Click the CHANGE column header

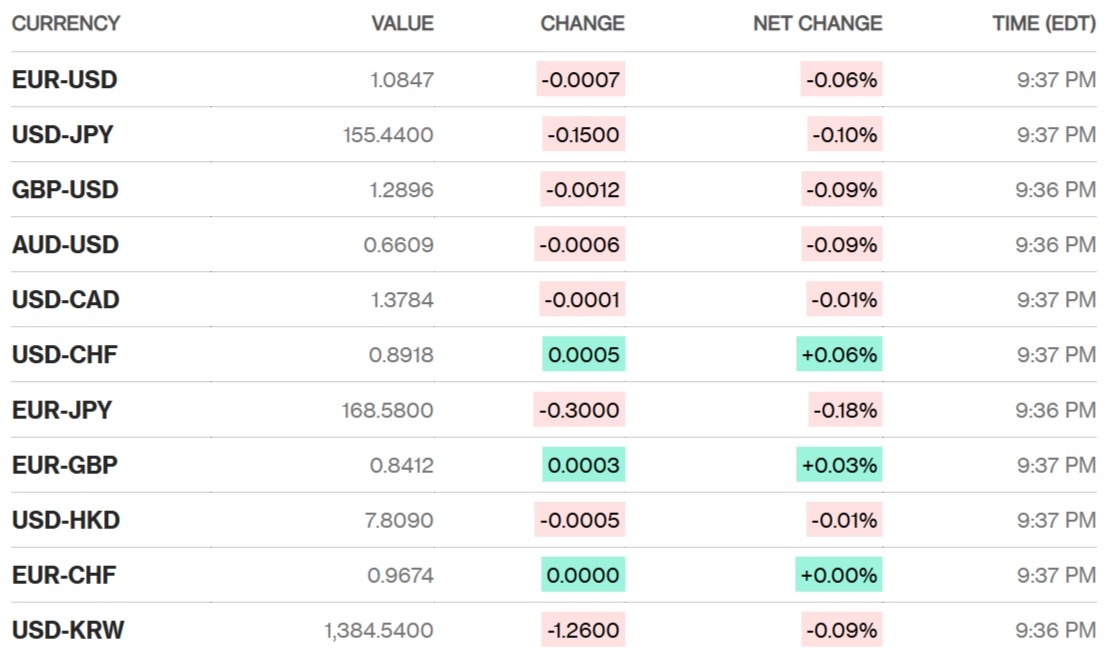[x=582, y=23]
